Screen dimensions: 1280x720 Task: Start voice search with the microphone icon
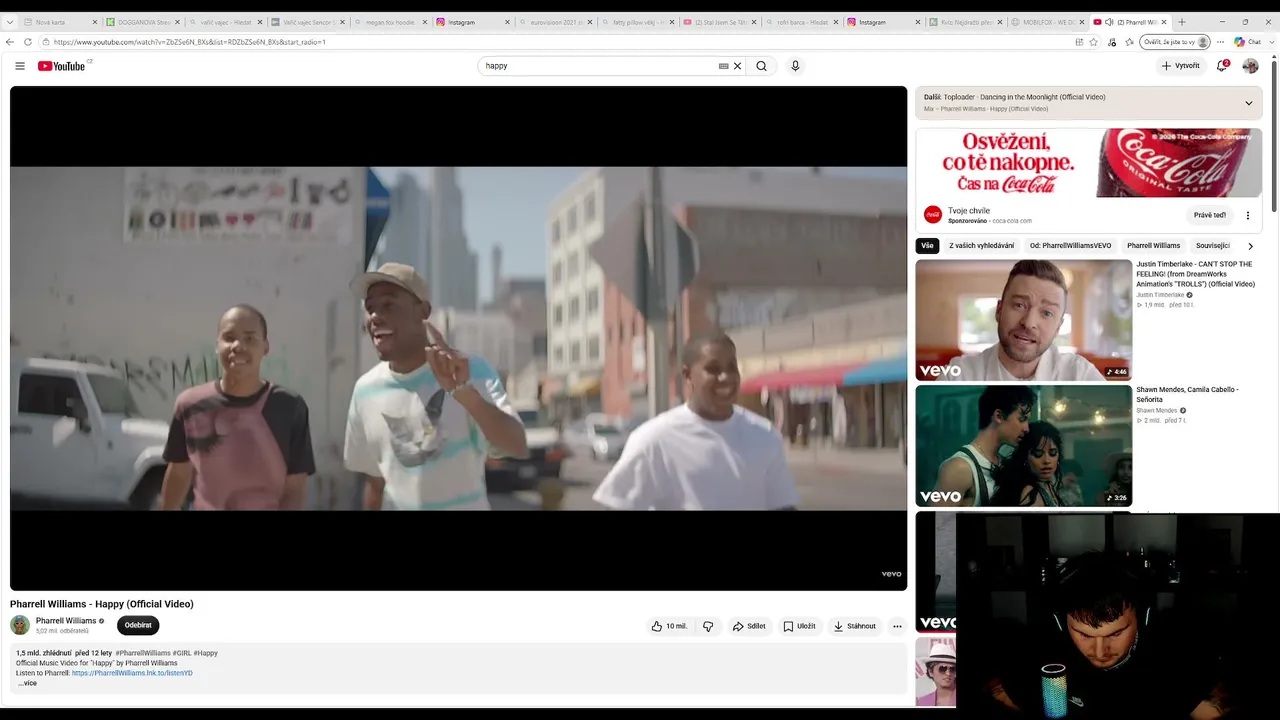point(795,66)
